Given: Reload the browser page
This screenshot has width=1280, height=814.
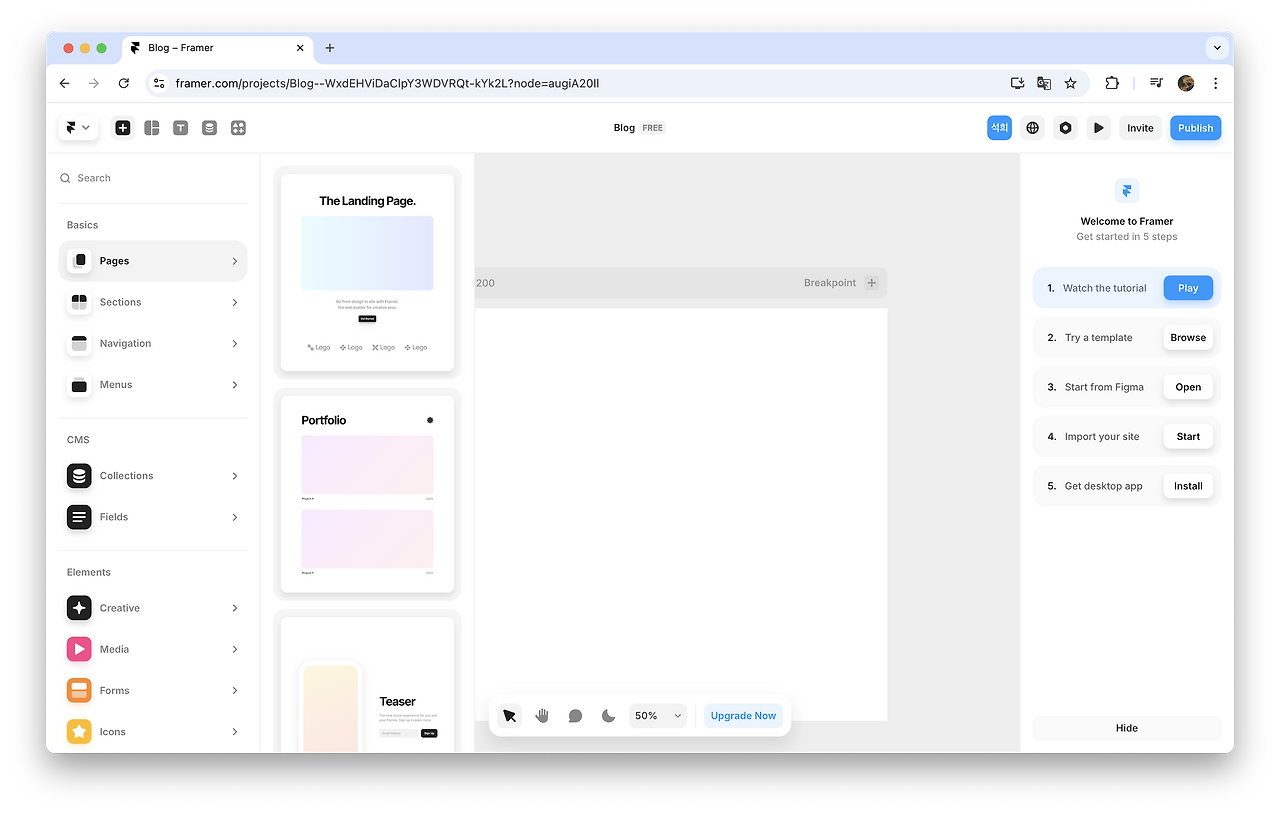Looking at the screenshot, I should tap(124, 84).
